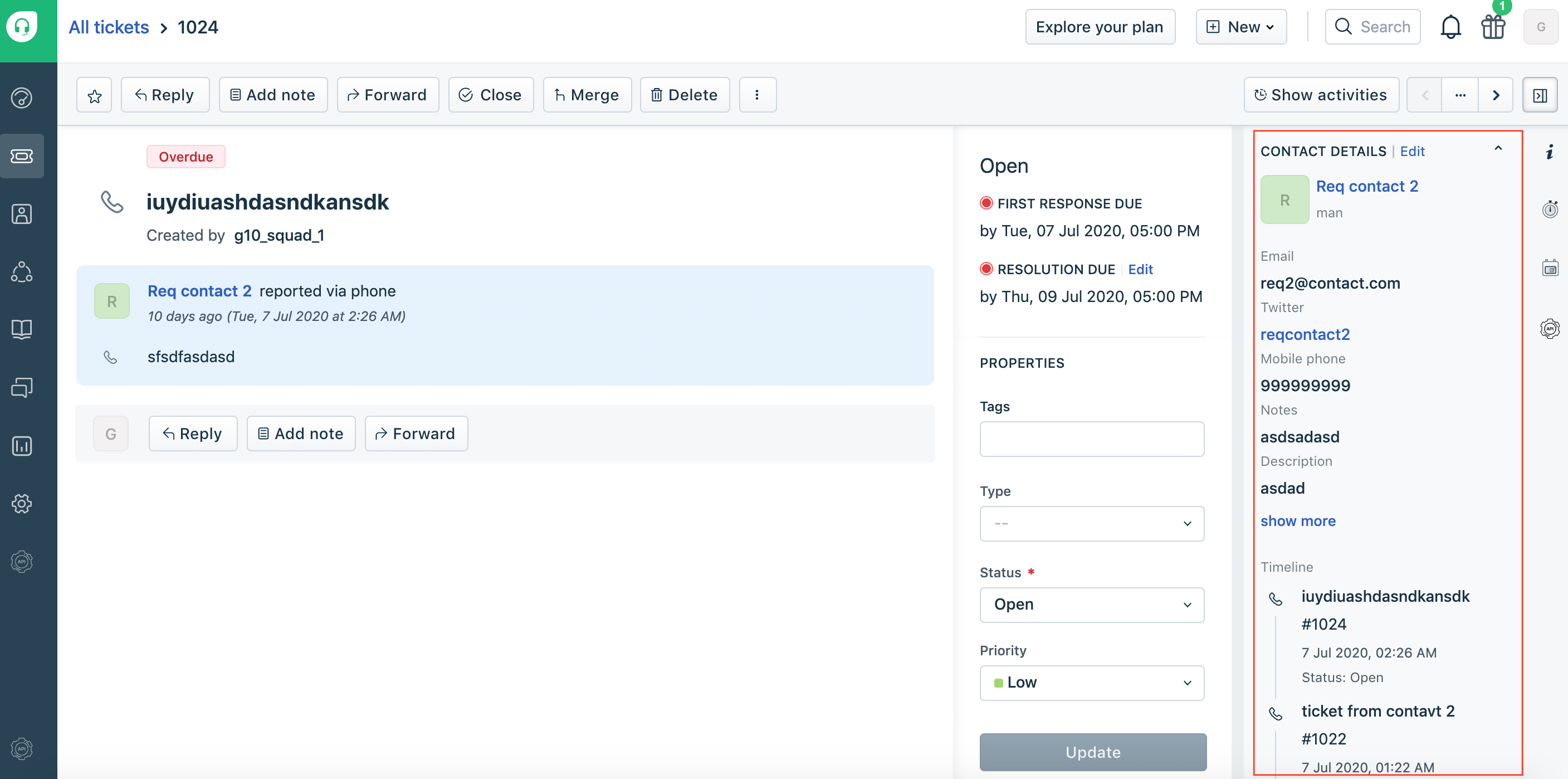The height and width of the screenshot is (779, 1568).
Task: Open the Reports chart icon in sidebar
Action: point(22,446)
